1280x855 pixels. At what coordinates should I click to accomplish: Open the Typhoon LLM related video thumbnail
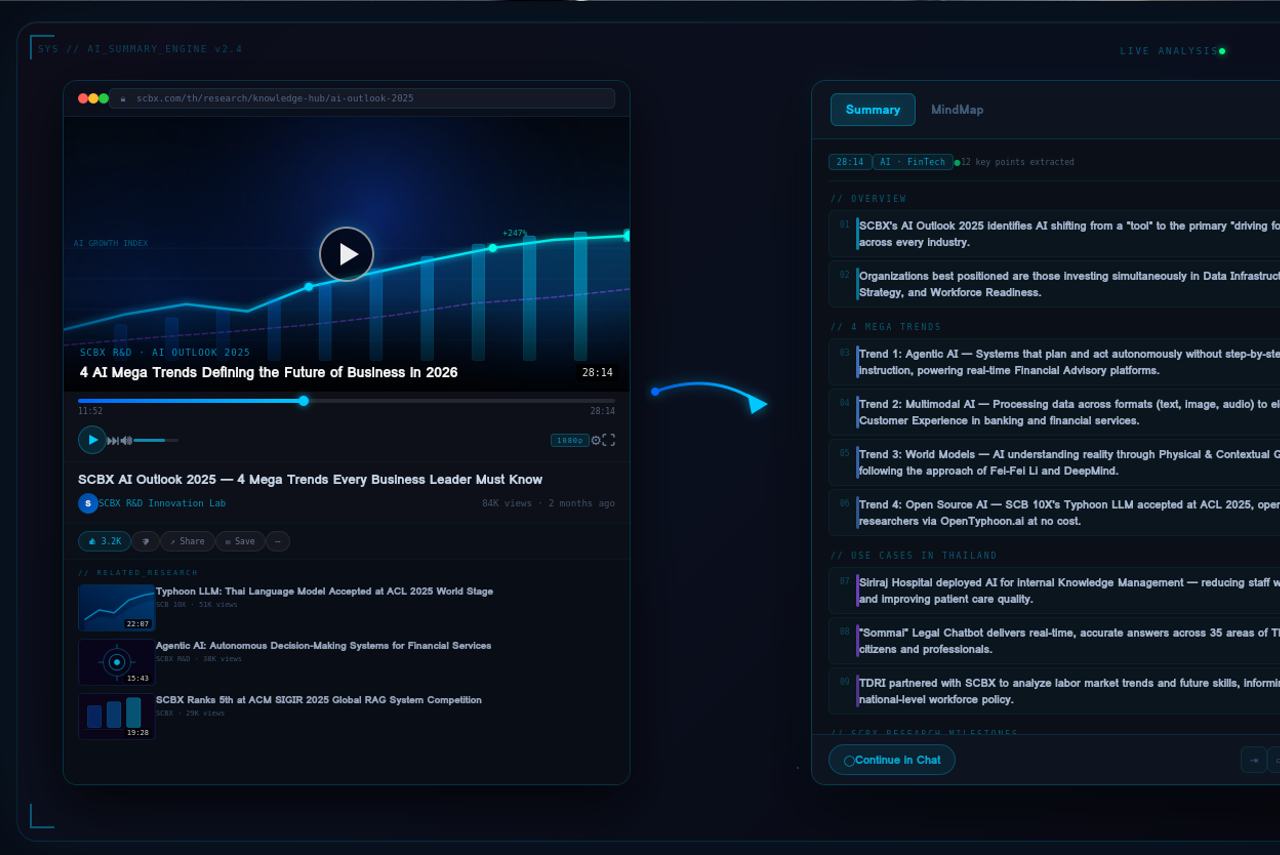click(x=116, y=607)
